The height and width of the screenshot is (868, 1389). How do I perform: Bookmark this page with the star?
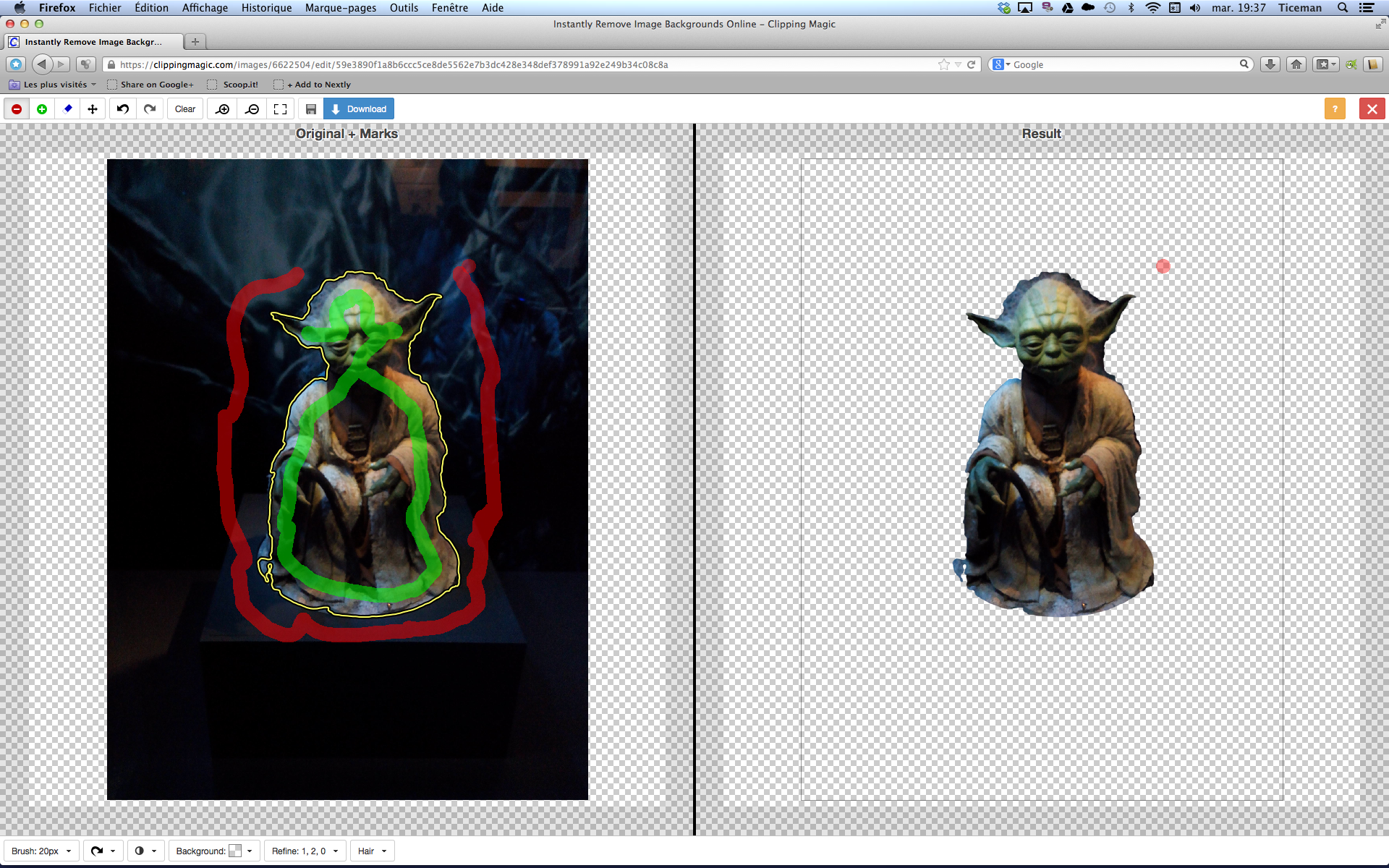tap(944, 64)
